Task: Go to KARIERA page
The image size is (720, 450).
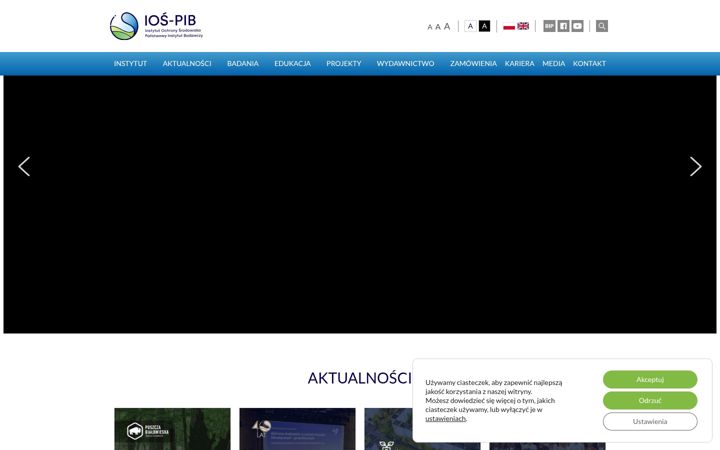Action: point(519,63)
